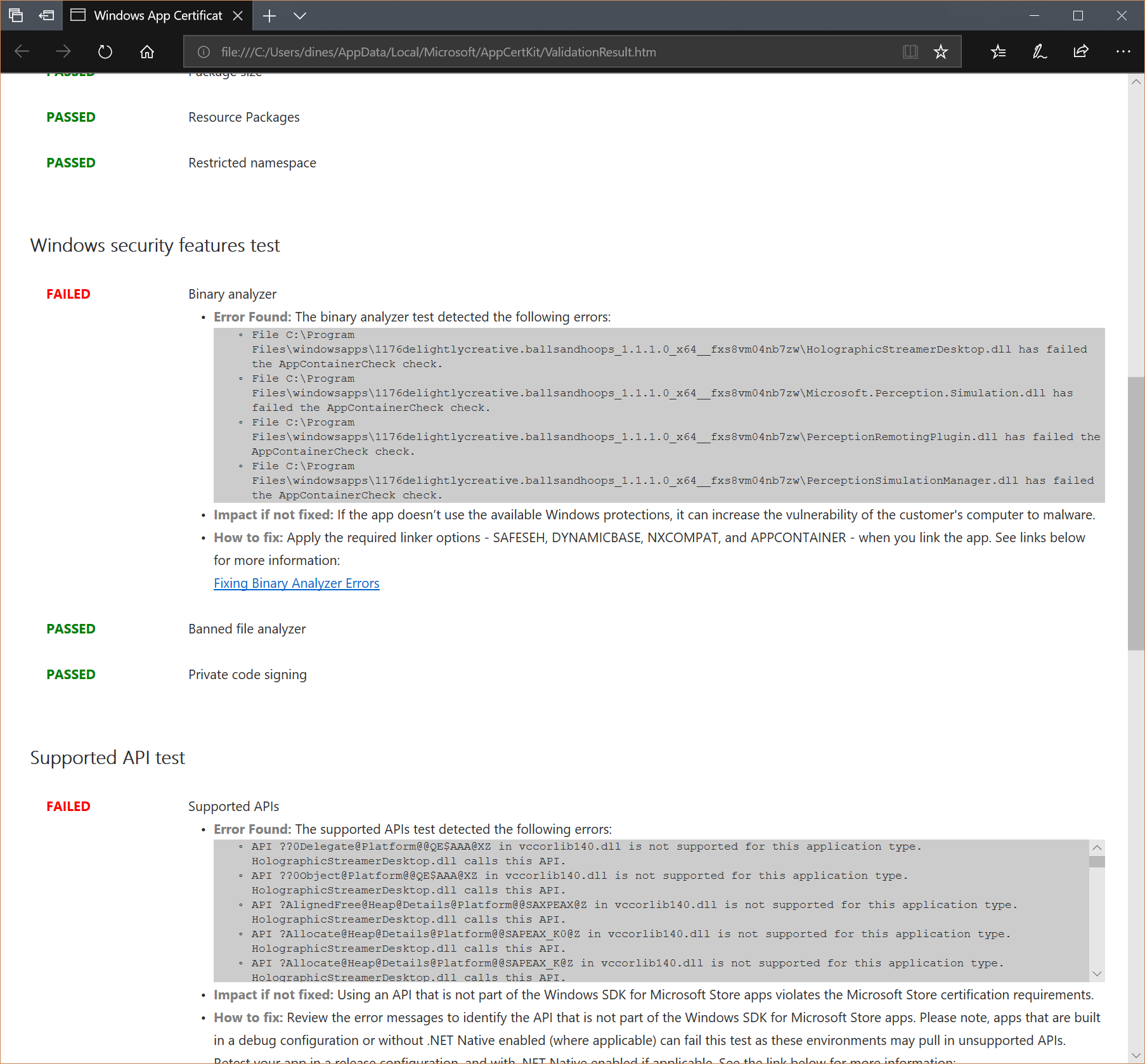
Task: Select the Windows App Certification tab
Action: pos(157,15)
